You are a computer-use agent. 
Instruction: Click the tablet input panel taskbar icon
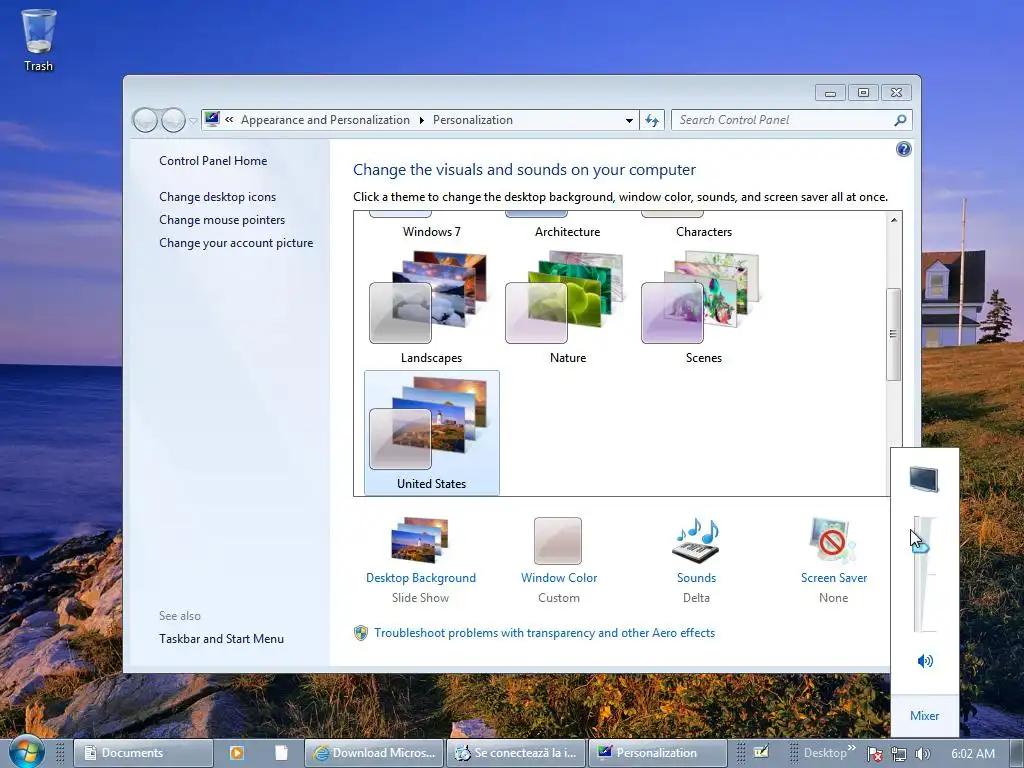(x=761, y=752)
